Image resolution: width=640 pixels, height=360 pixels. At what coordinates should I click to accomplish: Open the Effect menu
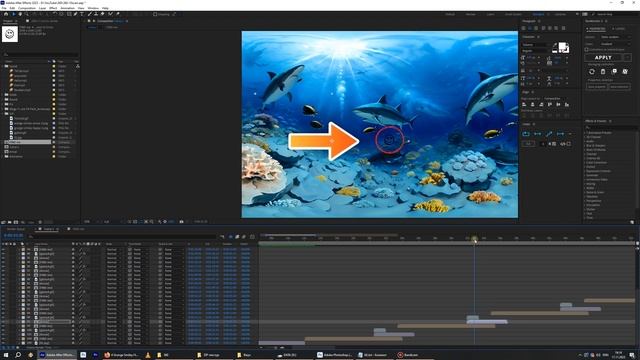(x=53, y=8)
